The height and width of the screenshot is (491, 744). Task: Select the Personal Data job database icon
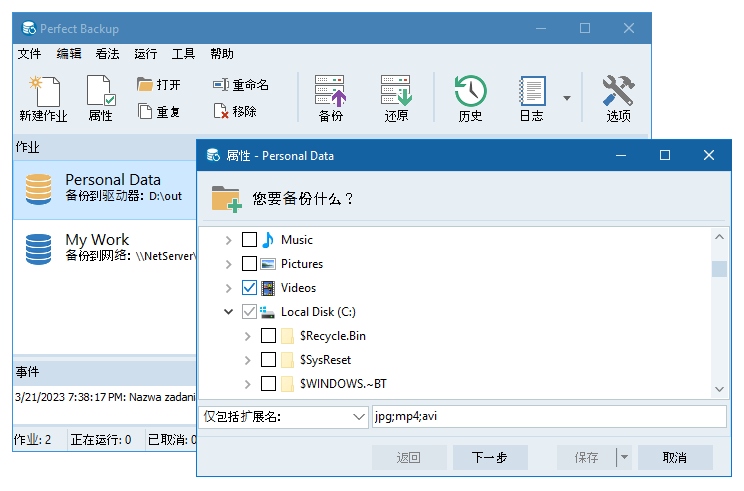coord(38,189)
